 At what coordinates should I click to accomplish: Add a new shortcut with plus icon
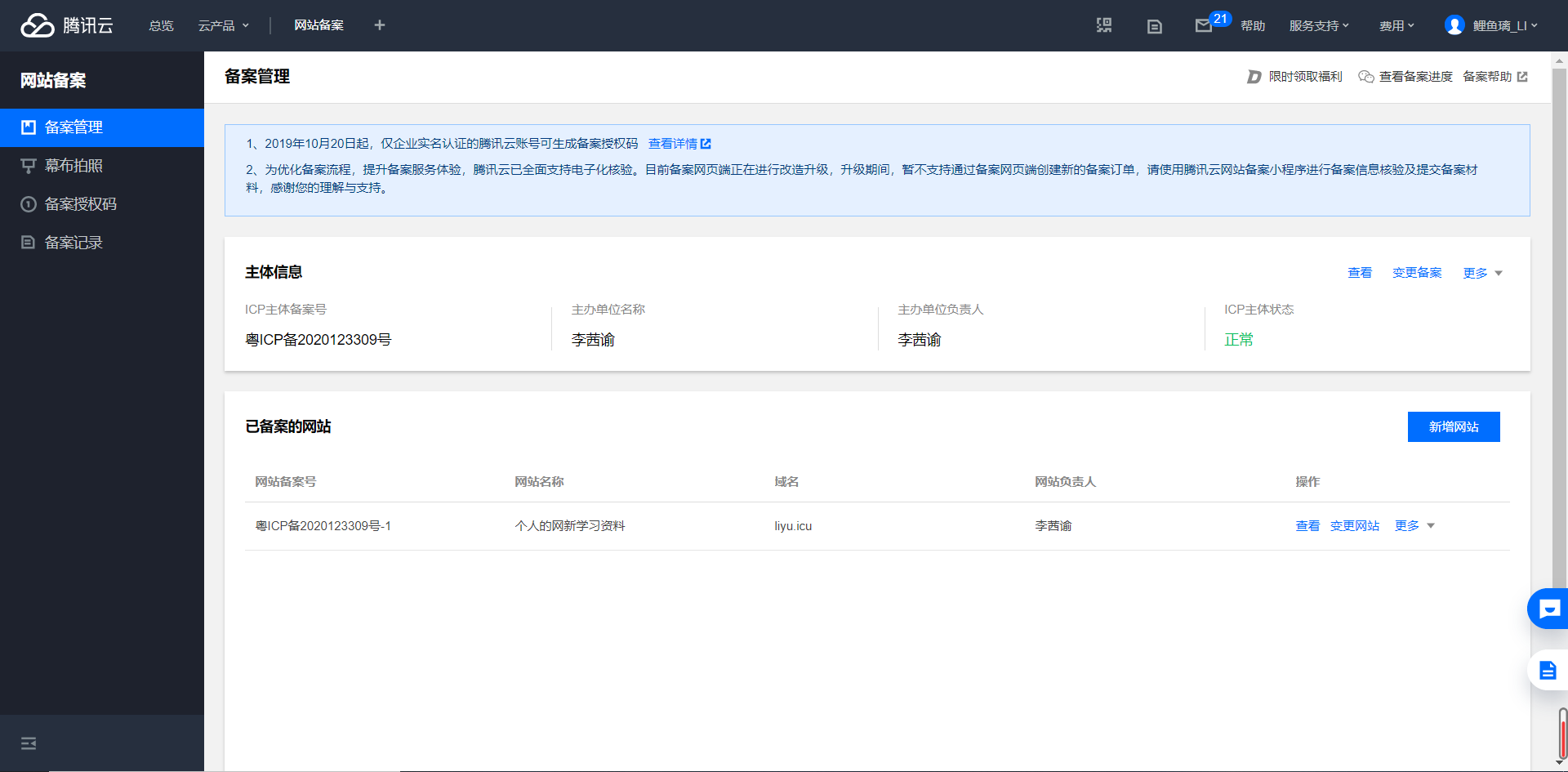(380, 25)
